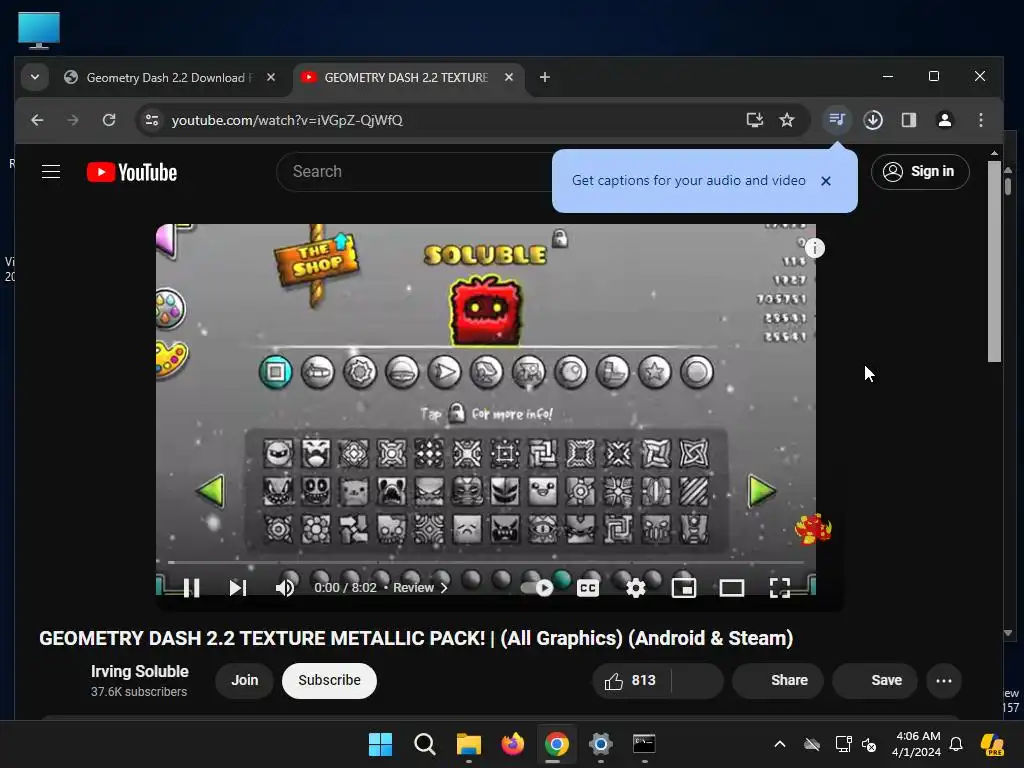Viewport: 1024px width, 768px height.
Task: Dismiss the captions tooltip
Action: (825, 181)
